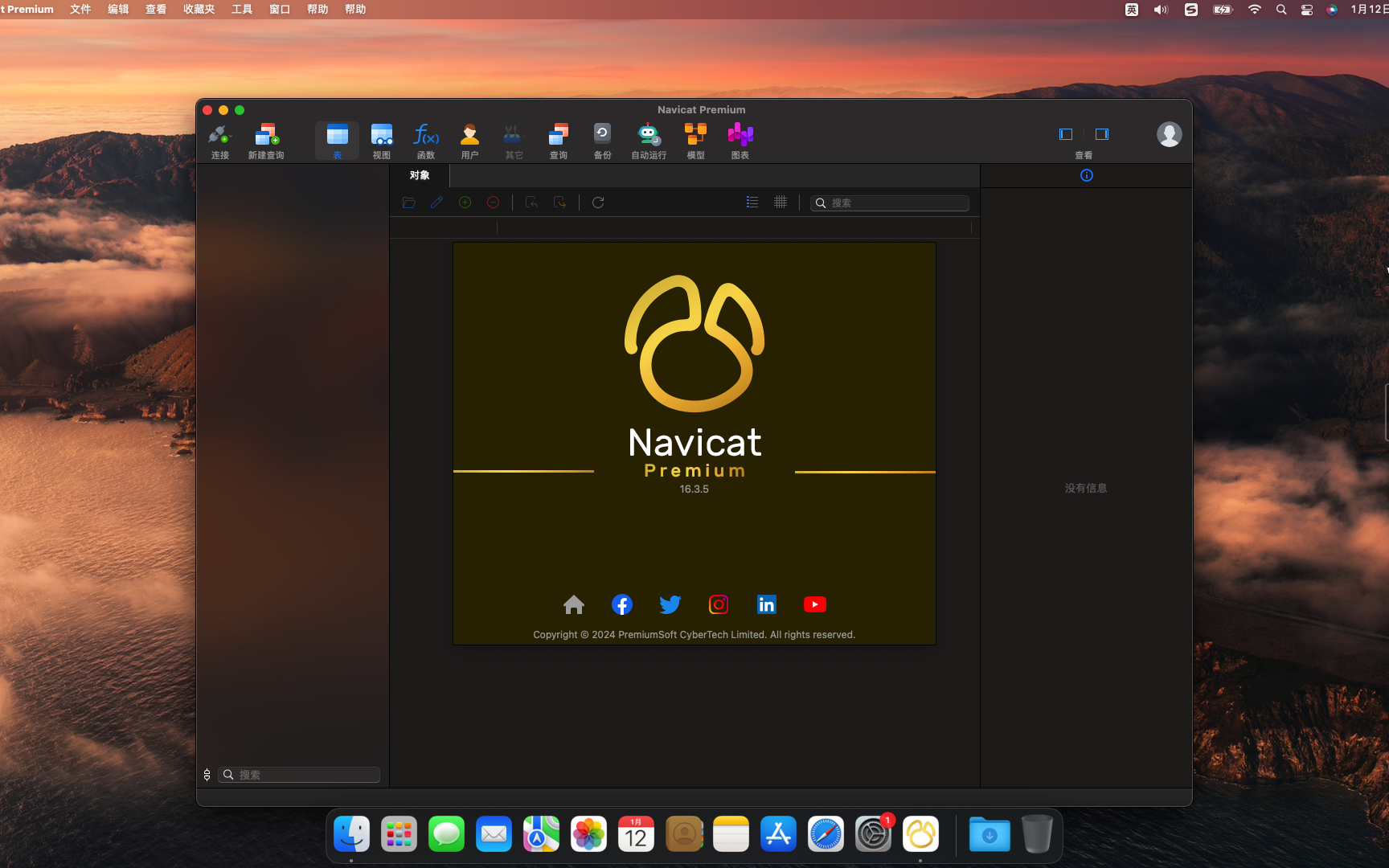
Task: Toggle left navigation pane view button
Action: tap(1066, 134)
